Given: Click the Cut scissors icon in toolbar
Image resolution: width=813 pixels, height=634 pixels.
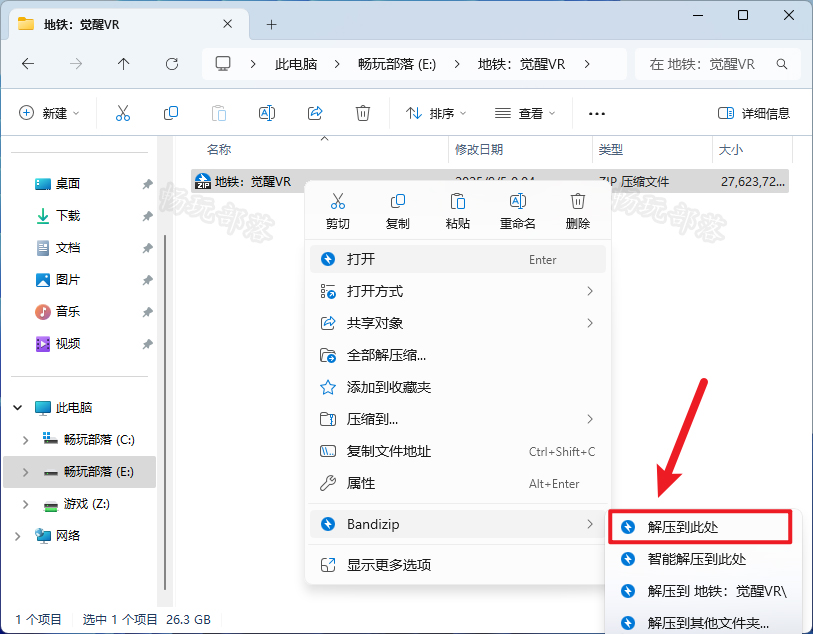Looking at the screenshot, I should (123, 113).
